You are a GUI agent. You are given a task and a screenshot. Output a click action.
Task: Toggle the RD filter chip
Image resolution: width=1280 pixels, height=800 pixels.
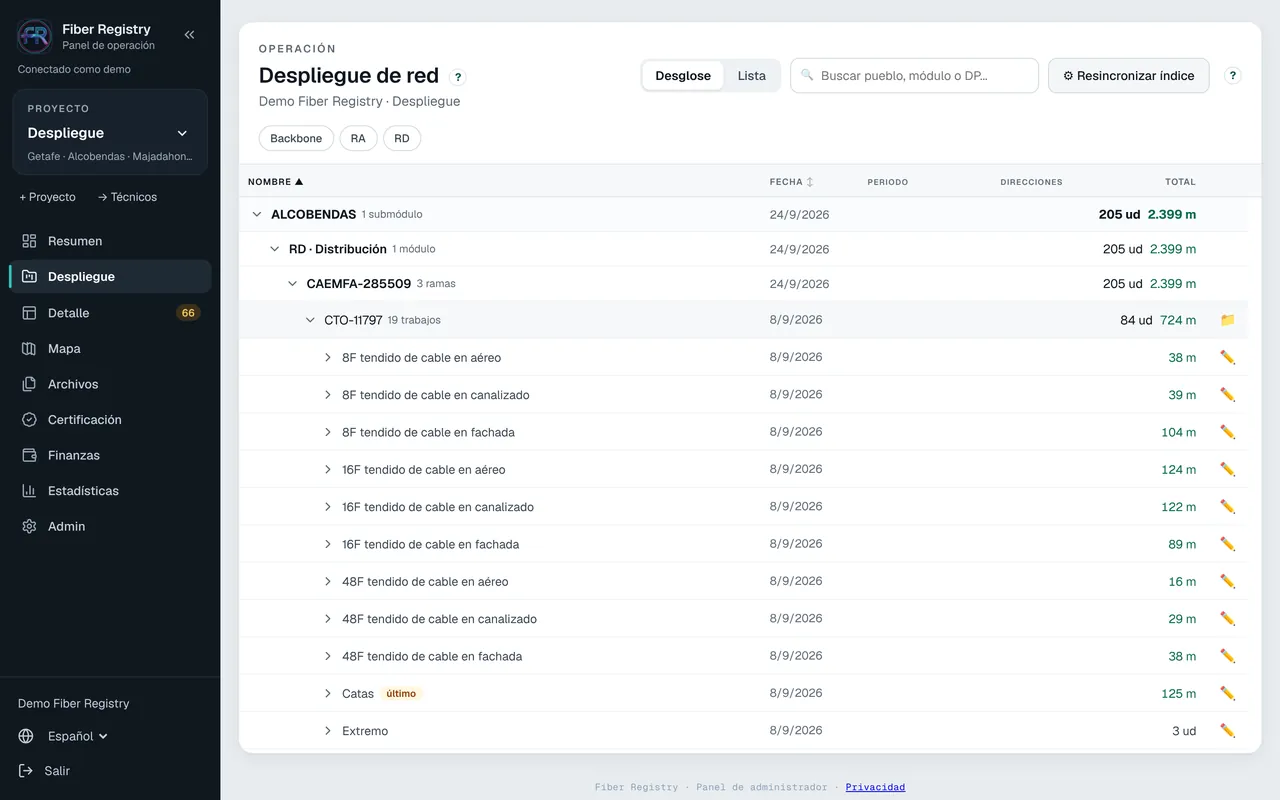click(402, 139)
